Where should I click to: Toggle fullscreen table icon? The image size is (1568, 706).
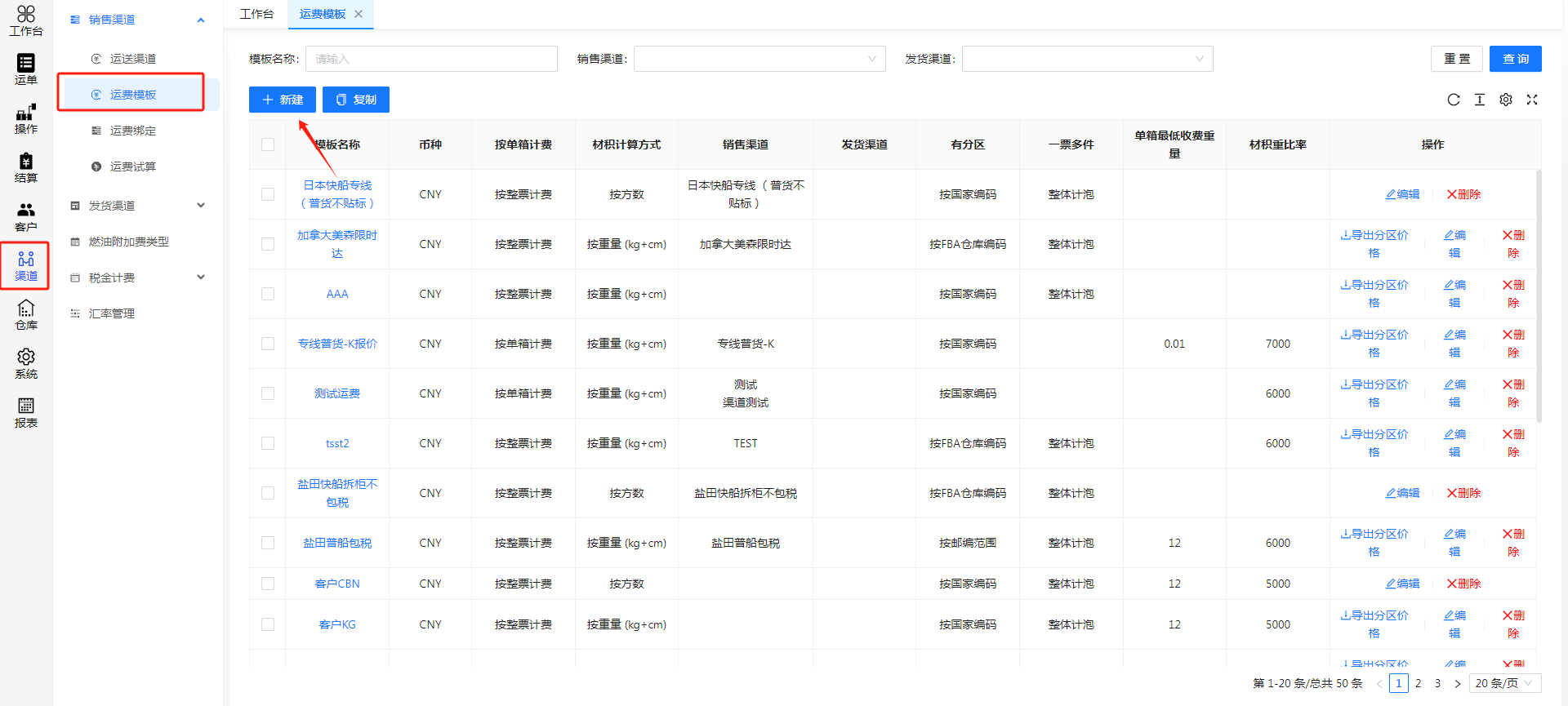pyautogui.click(x=1532, y=100)
